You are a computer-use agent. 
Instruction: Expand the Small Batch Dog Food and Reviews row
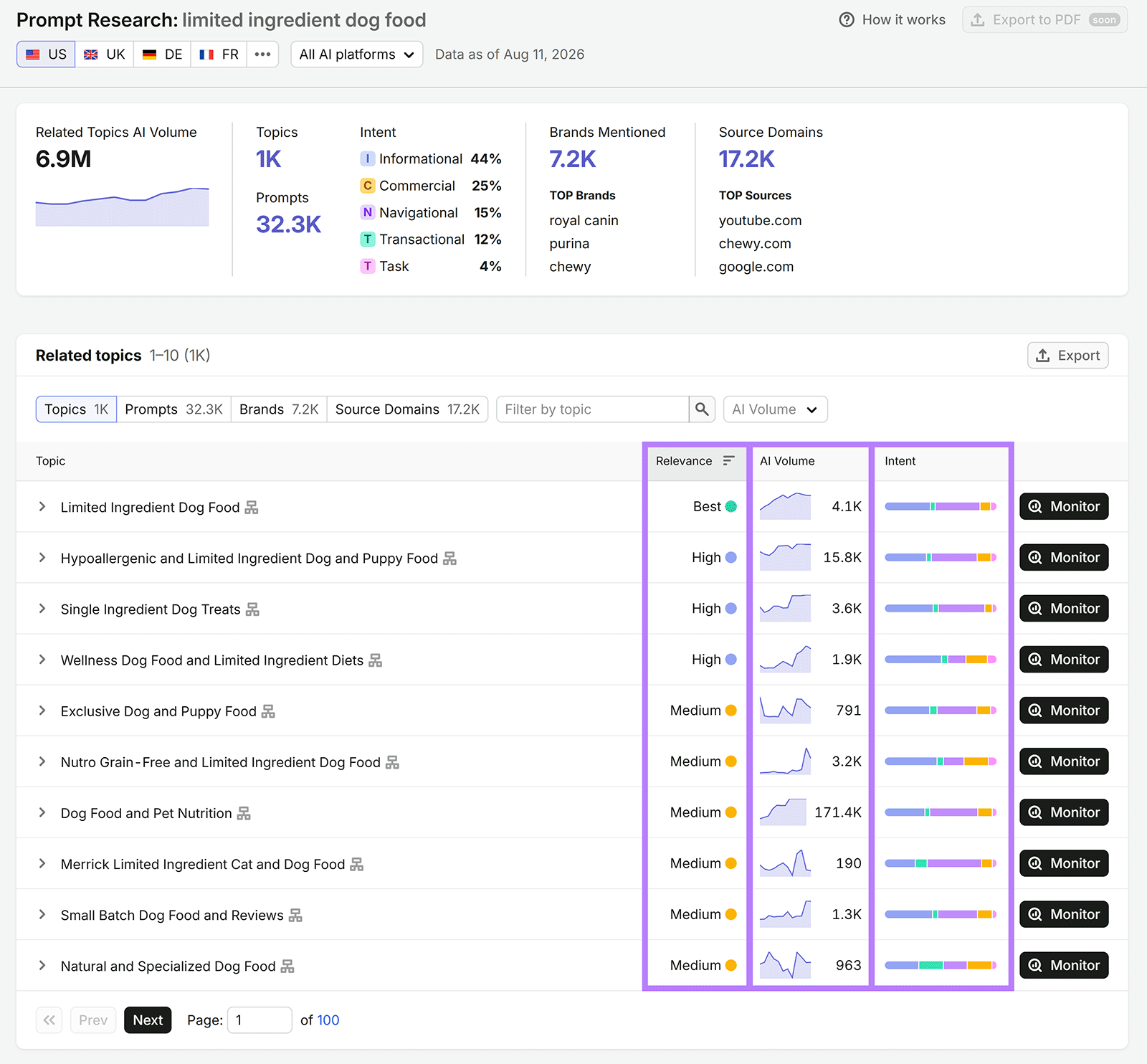point(42,914)
